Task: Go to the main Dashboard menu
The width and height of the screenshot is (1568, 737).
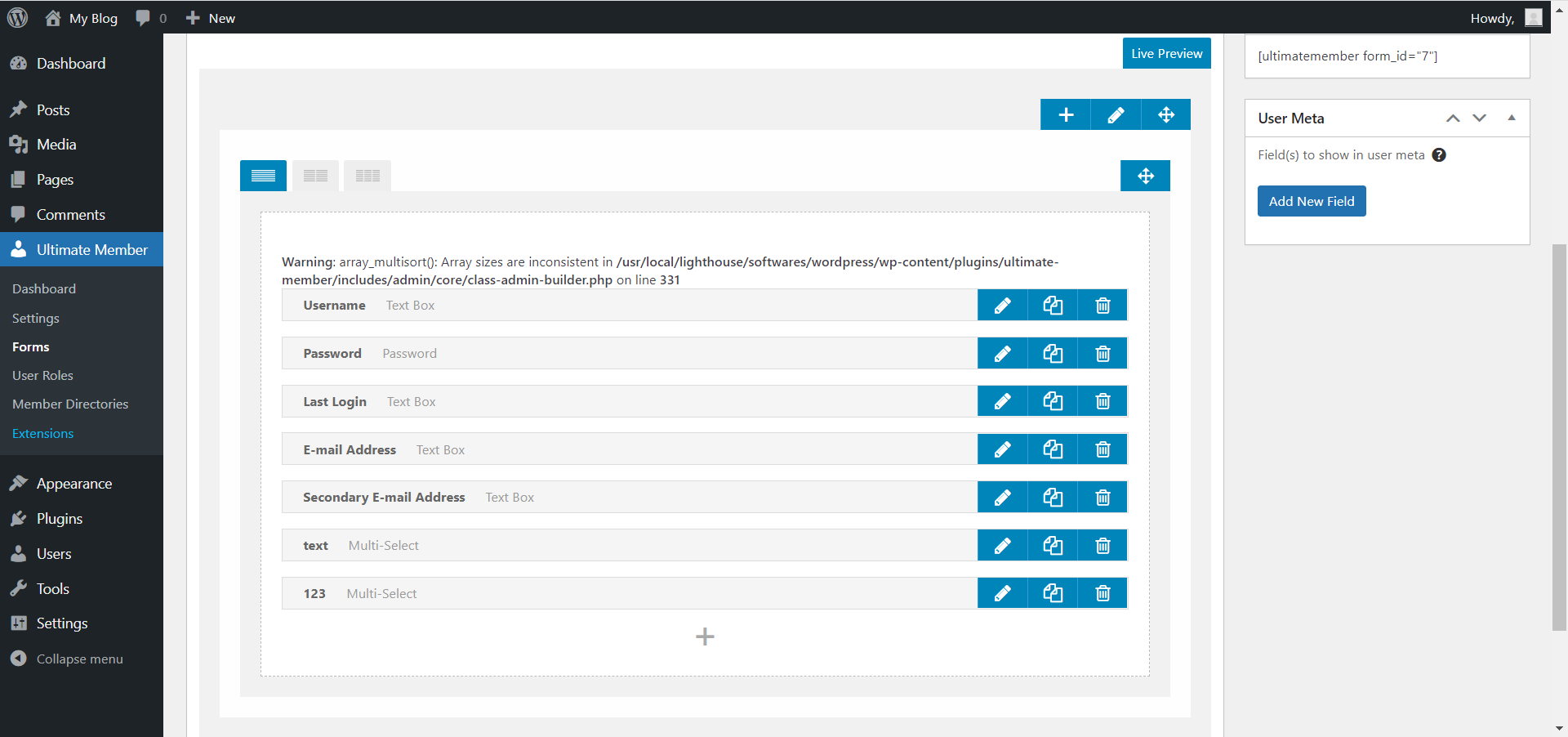Action: [82, 64]
